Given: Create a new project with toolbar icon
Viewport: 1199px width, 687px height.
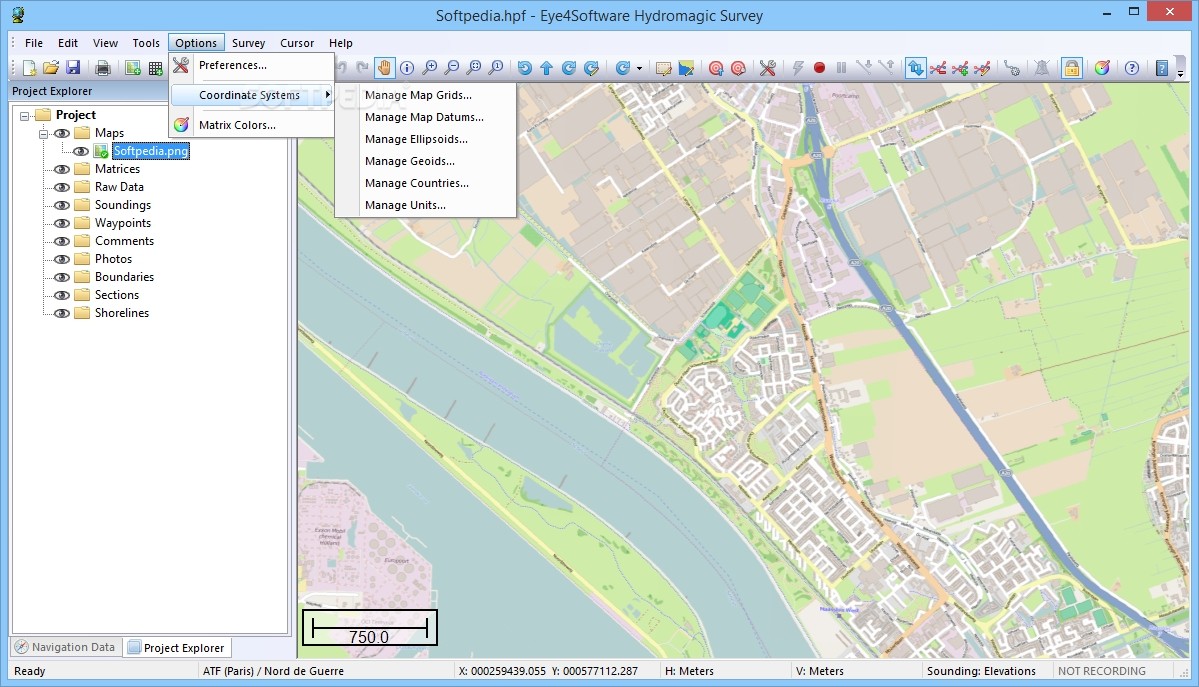Looking at the screenshot, I should [29, 68].
